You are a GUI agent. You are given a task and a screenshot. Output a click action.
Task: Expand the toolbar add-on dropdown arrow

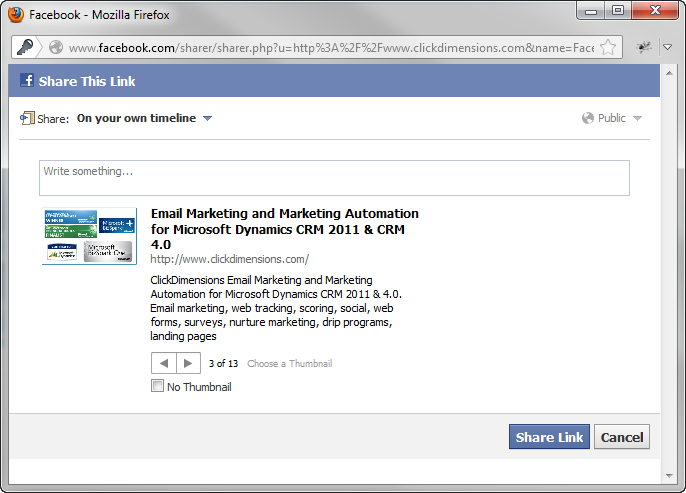(667, 47)
